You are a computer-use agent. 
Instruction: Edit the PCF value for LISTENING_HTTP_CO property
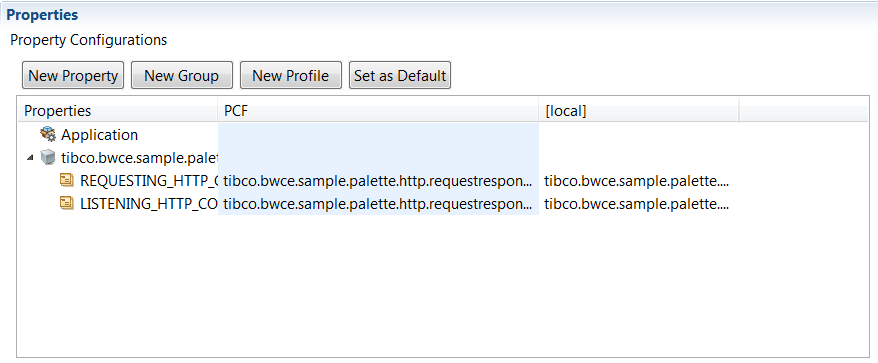click(x=379, y=204)
